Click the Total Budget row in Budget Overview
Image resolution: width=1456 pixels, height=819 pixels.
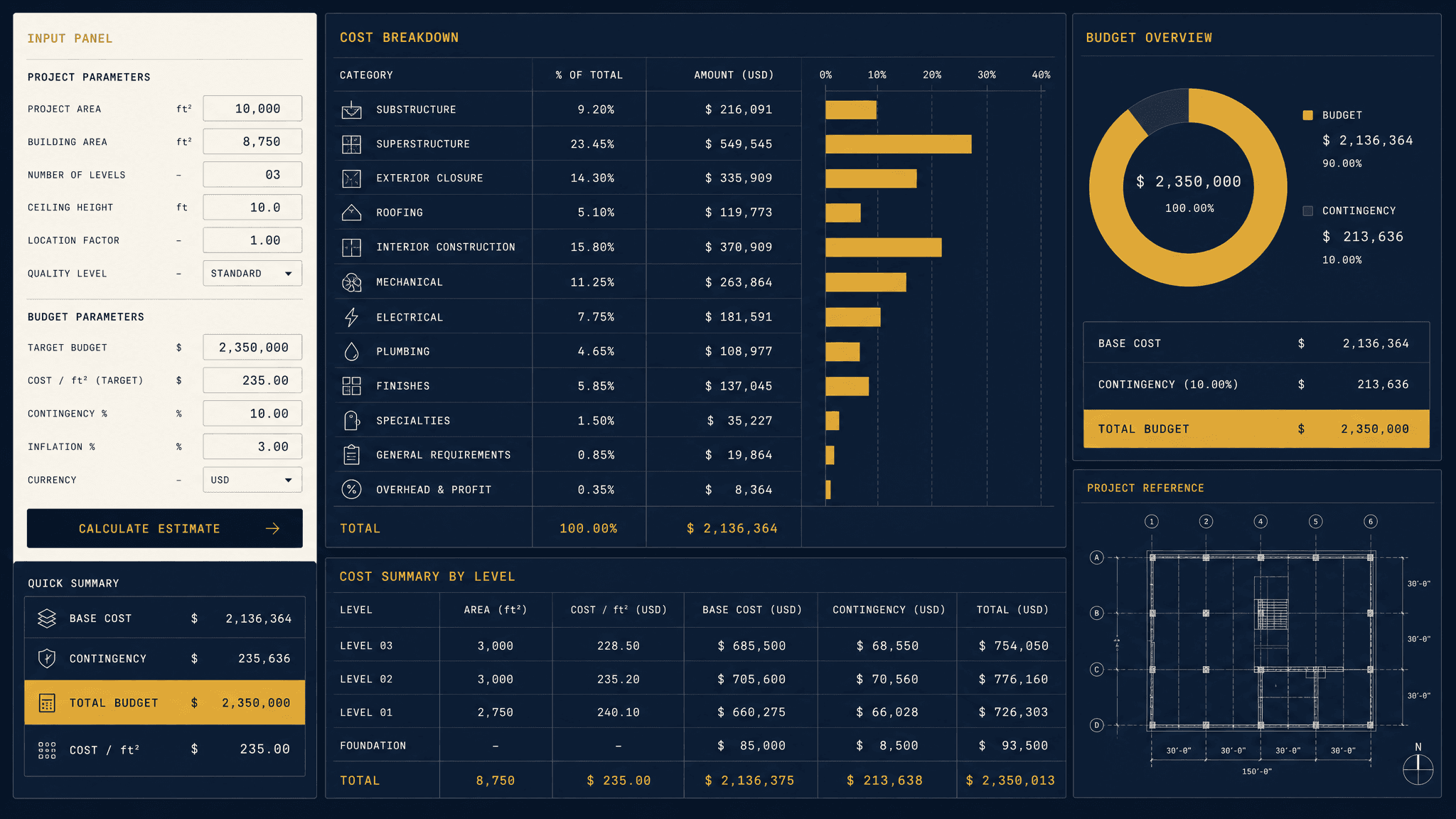click(x=1256, y=429)
